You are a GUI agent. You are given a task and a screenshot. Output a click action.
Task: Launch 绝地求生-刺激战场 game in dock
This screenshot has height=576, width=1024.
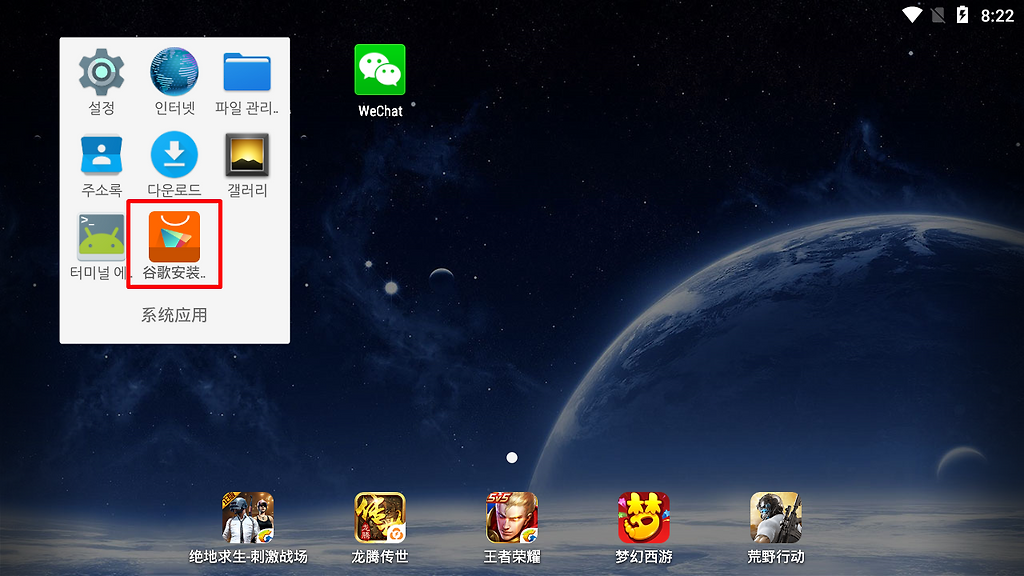(248, 518)
